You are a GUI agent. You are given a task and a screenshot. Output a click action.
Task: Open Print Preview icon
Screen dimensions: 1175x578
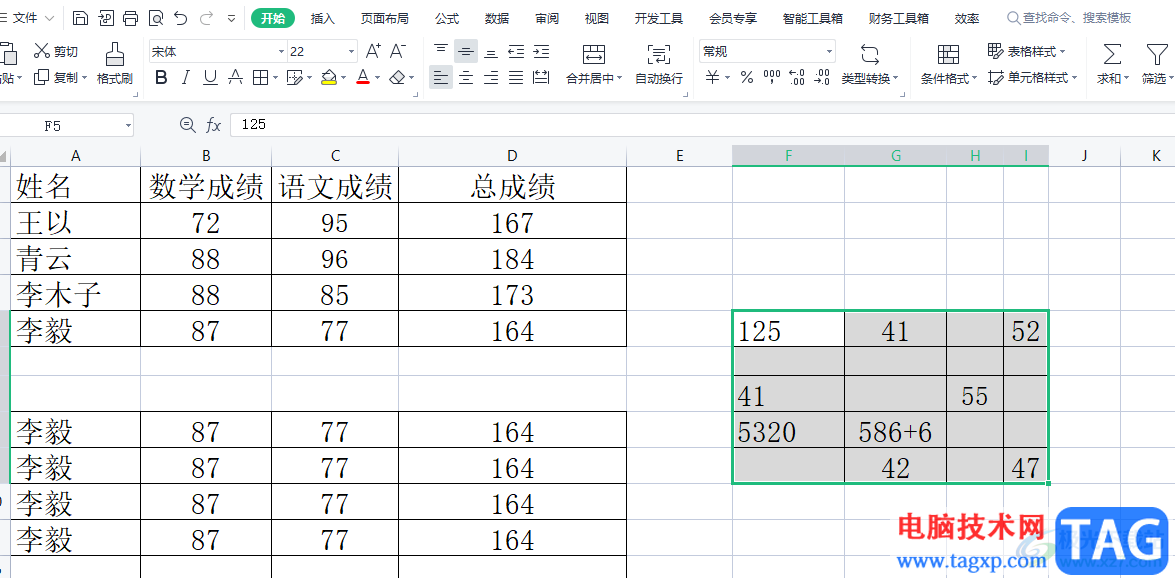[156, 18]
